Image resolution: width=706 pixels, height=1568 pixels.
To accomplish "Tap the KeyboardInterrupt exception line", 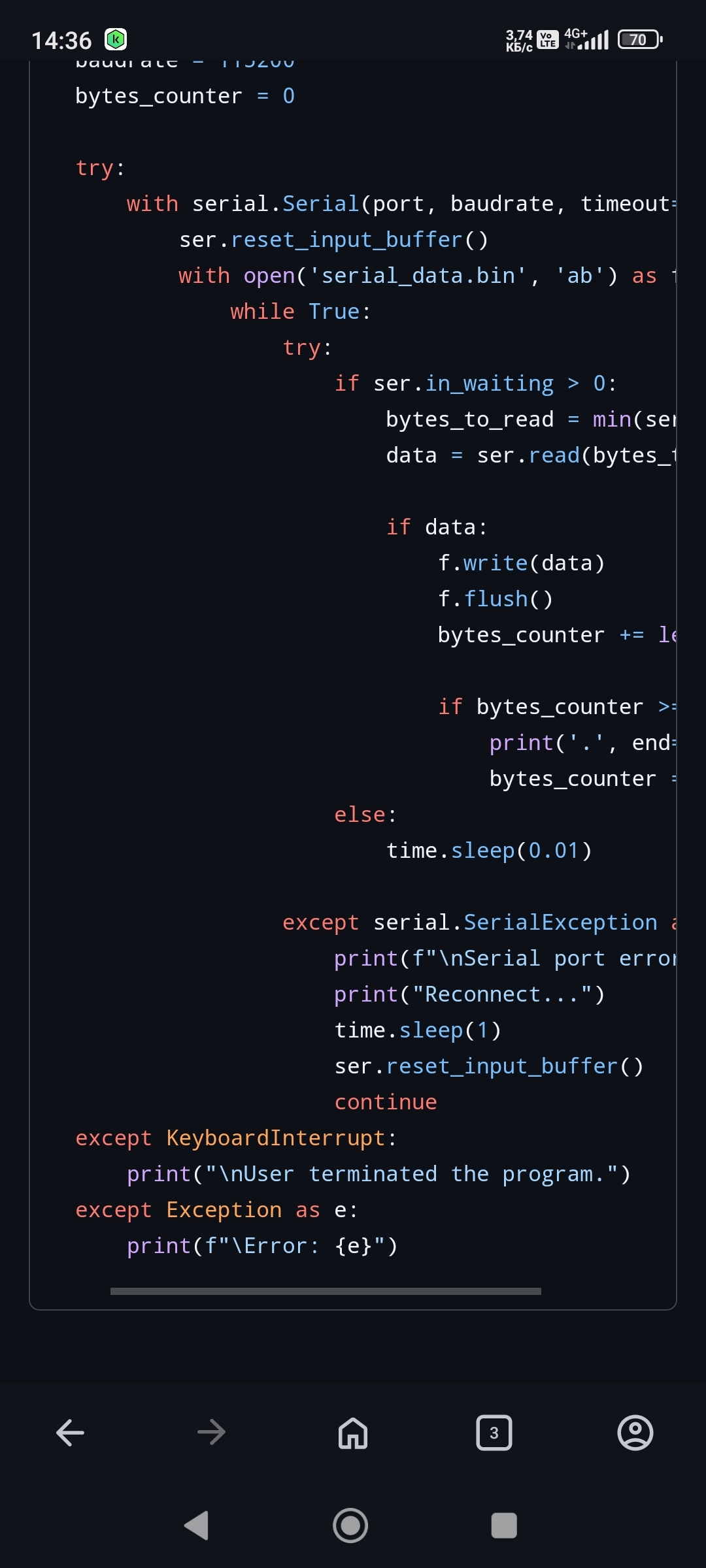I will point(235,1138).
